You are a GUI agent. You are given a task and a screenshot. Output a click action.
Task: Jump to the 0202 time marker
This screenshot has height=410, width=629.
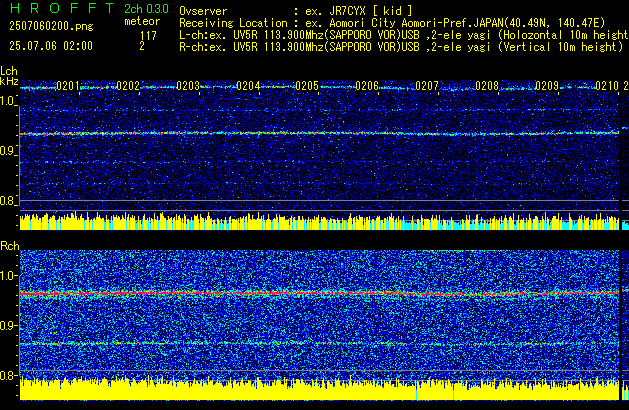pyautogui.click(x=128, y=86)
